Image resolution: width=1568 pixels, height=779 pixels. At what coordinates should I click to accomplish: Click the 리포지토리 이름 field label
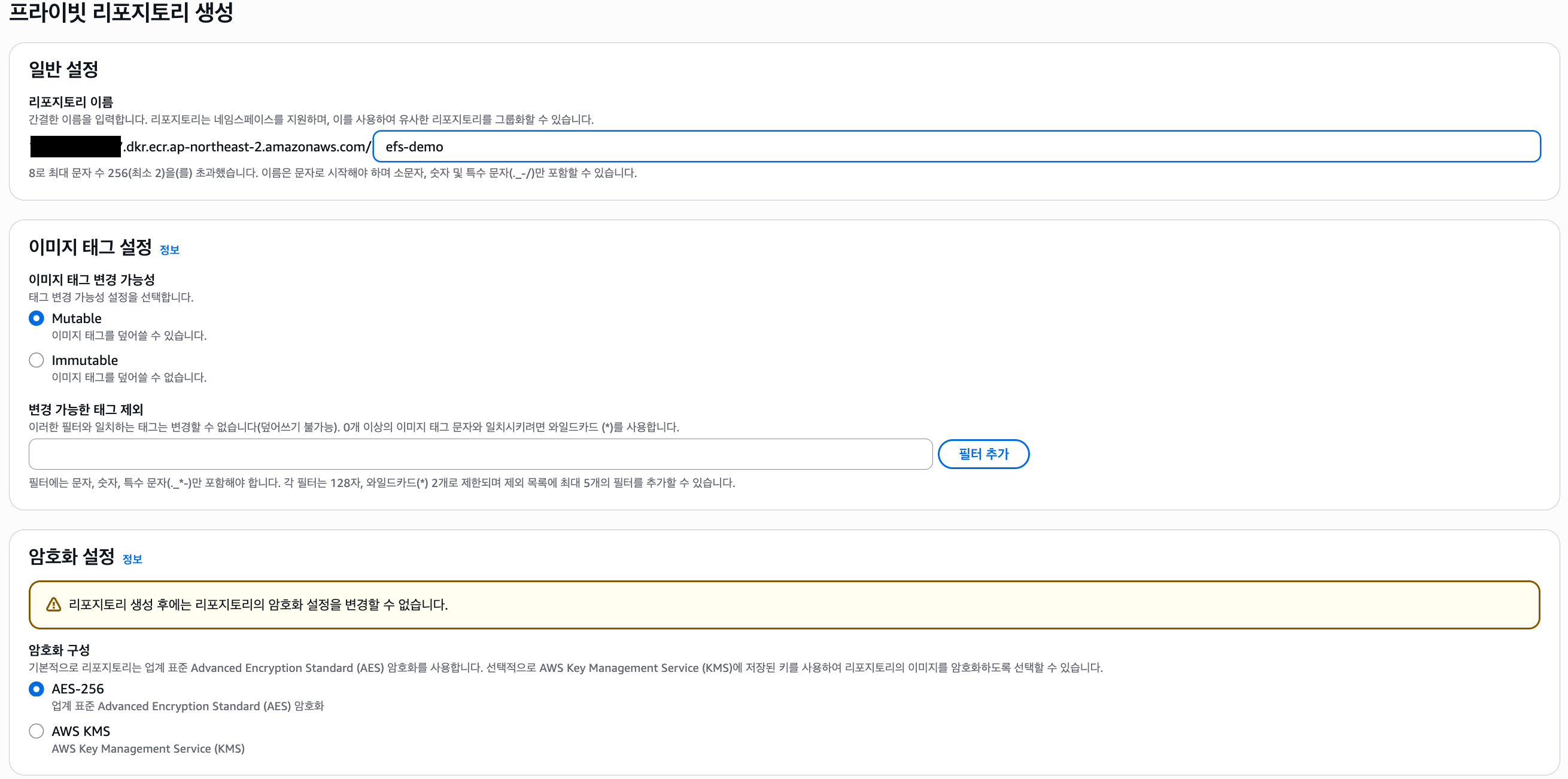coord(71,102)
